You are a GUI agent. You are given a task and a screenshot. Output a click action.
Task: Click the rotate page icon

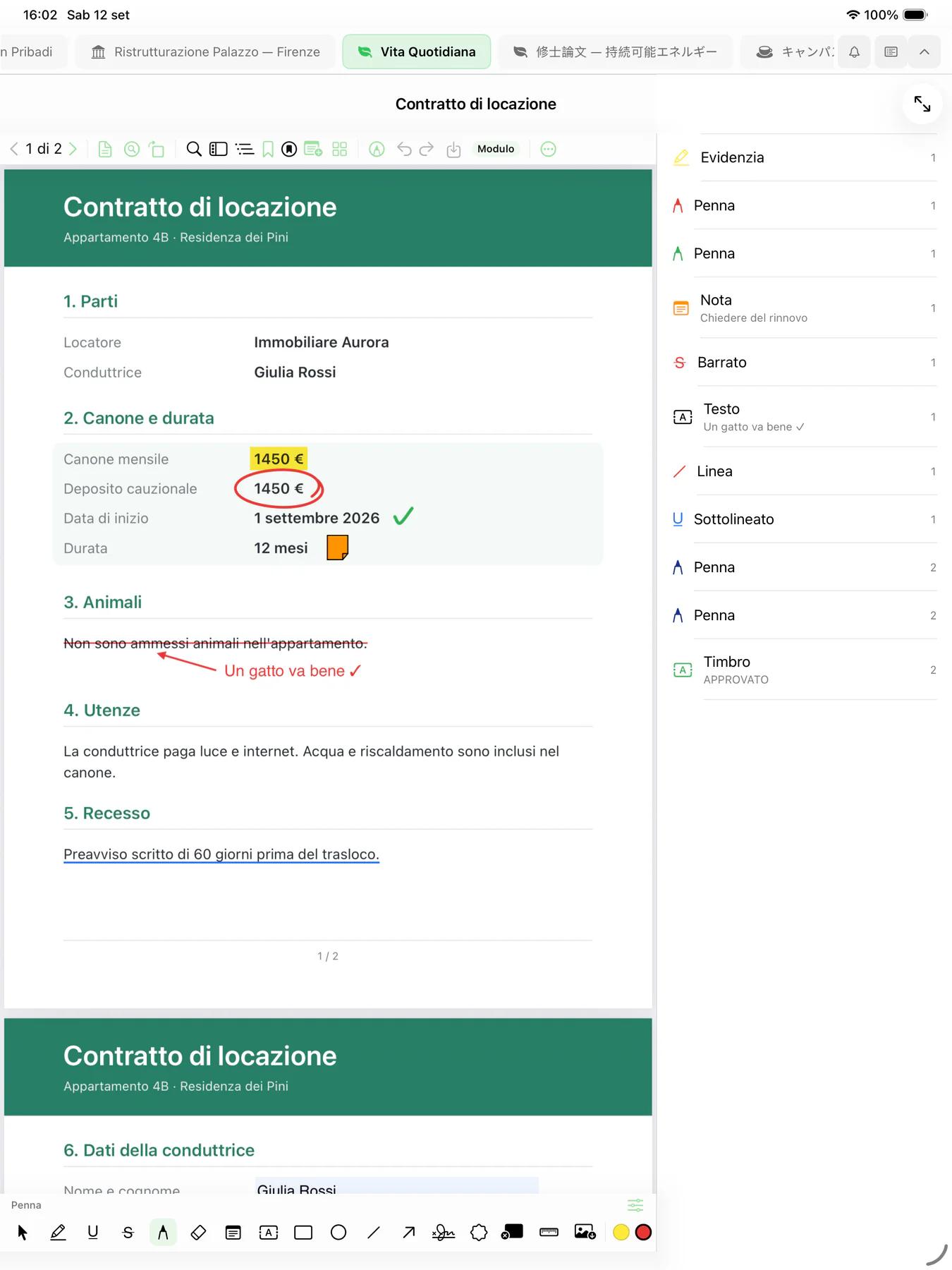coord(157,149)
